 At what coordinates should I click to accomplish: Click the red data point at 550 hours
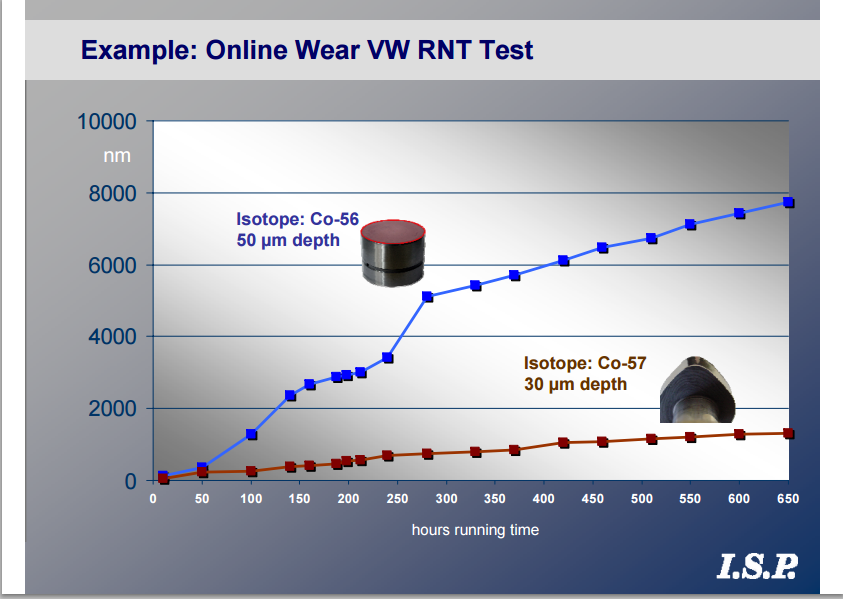point(691,437)
